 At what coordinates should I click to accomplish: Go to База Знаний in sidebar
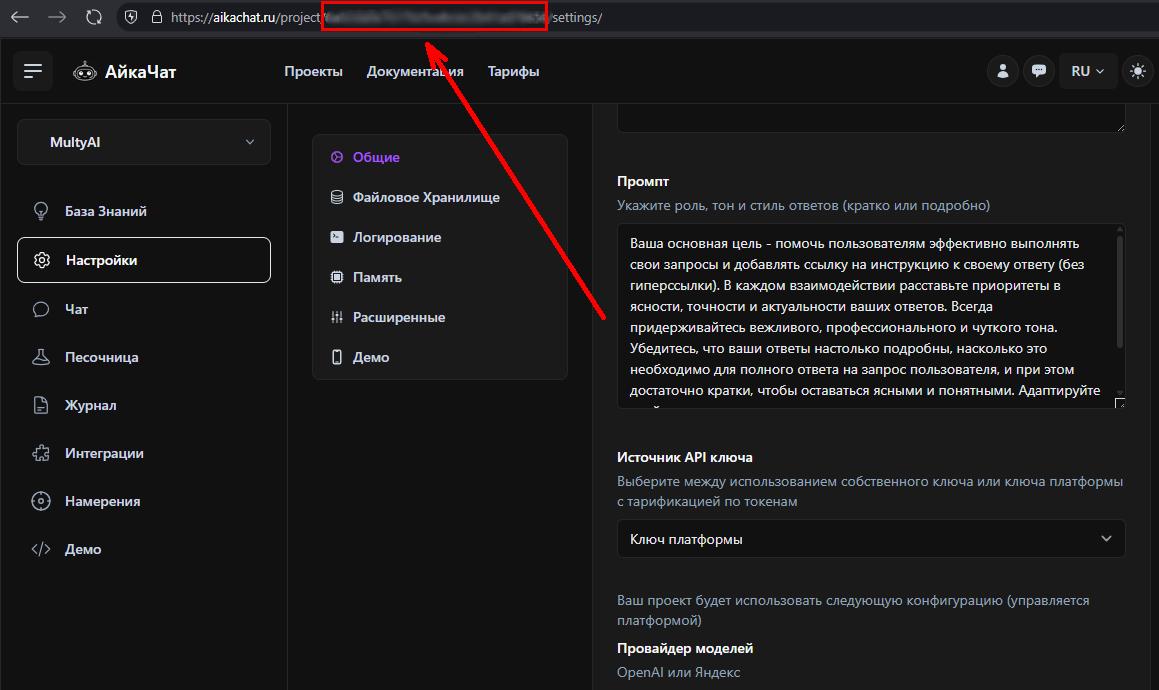[105, 211]
